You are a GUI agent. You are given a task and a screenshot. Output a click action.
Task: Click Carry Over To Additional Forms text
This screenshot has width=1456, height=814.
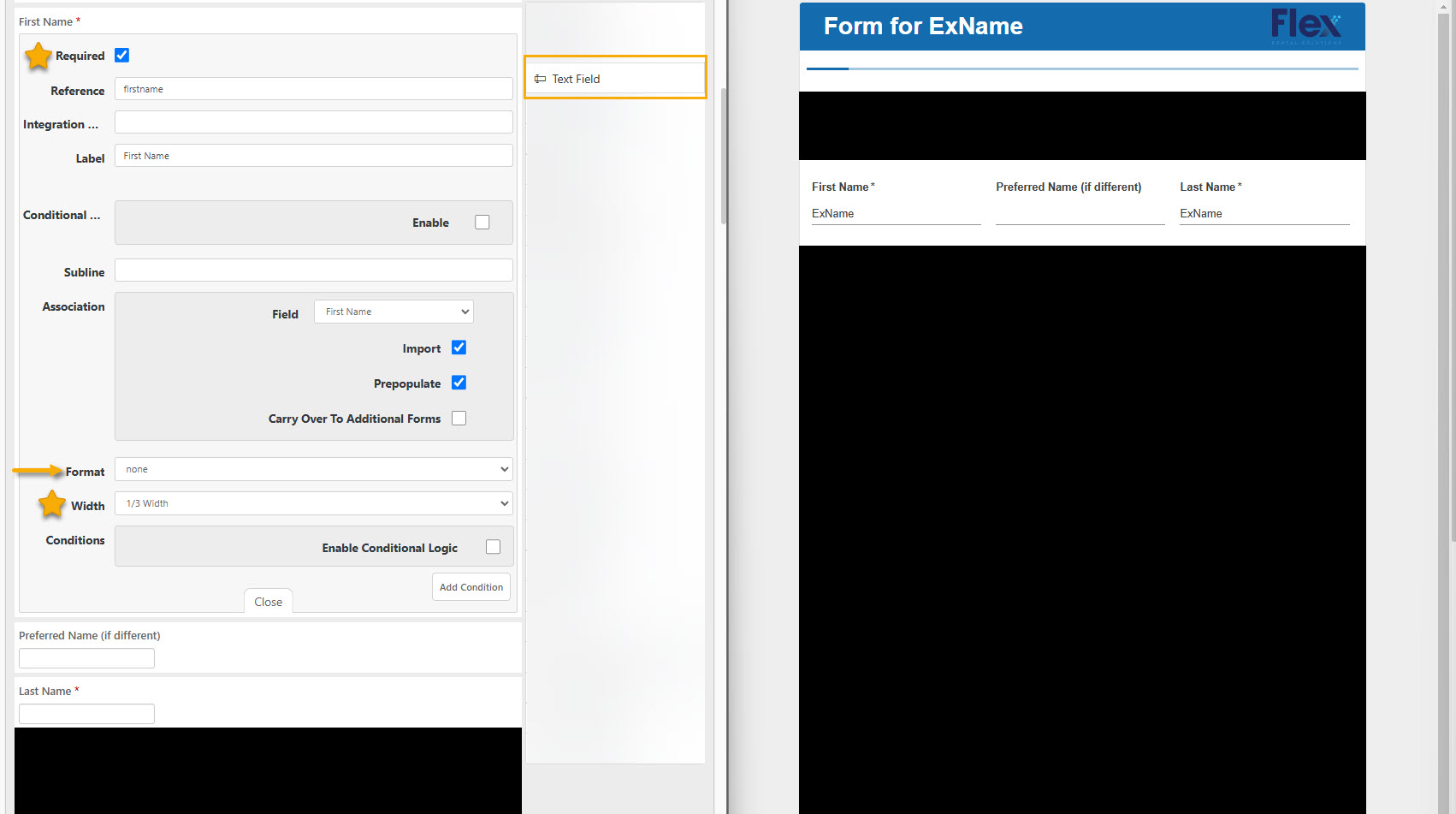[355, 419]
